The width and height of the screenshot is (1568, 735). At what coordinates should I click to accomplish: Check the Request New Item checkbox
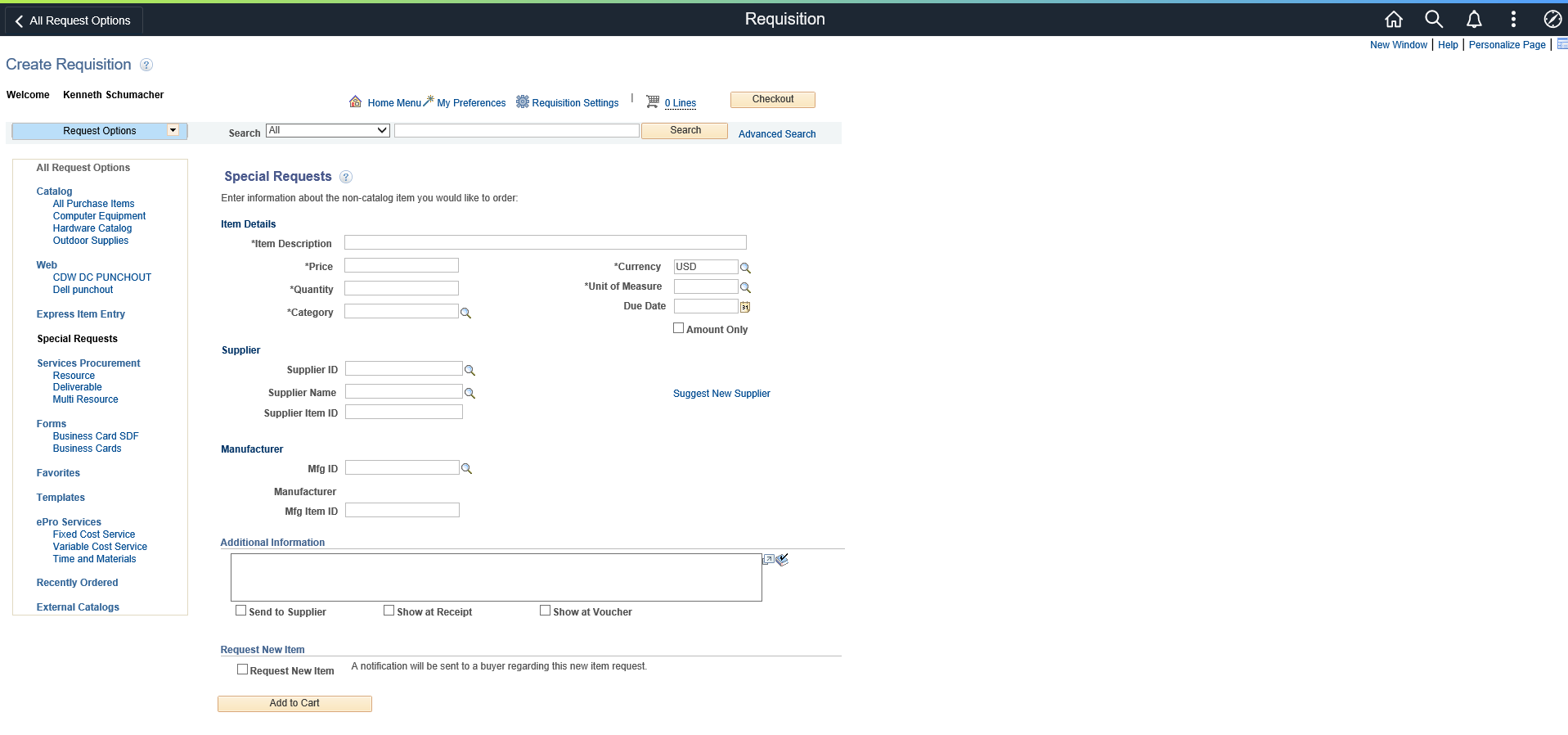pos(242,670)
